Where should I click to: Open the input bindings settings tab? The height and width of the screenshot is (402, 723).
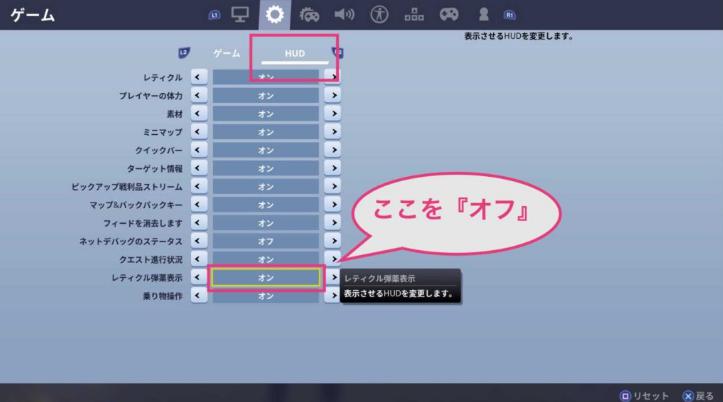tap(414, 15)
